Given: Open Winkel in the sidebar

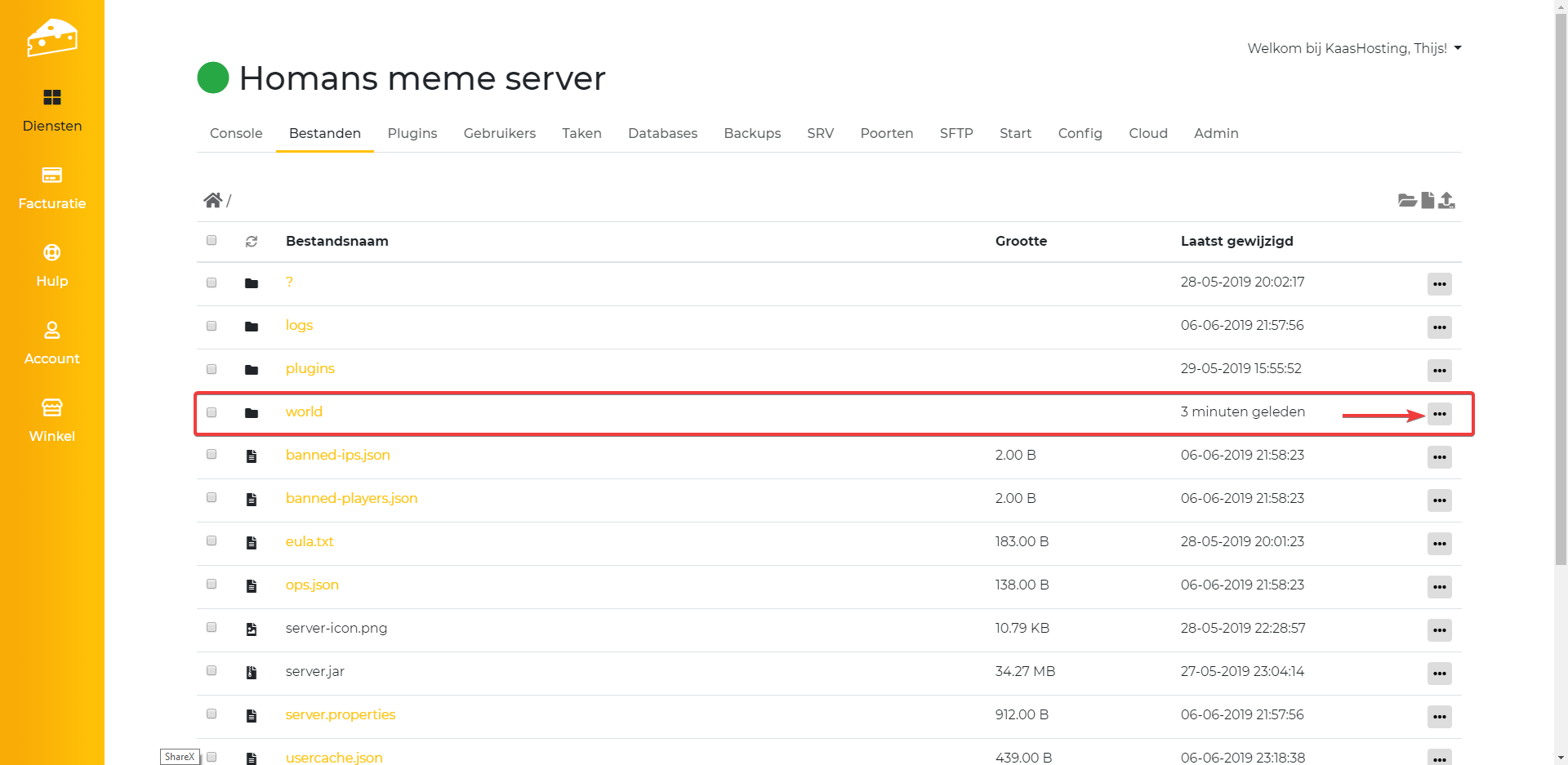Looking at the screenshot, I should [52, 420].
